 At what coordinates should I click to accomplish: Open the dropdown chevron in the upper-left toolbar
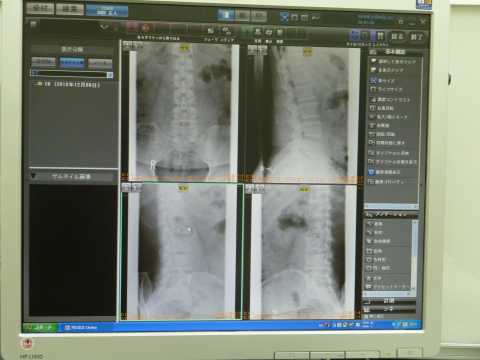[105, 27]
